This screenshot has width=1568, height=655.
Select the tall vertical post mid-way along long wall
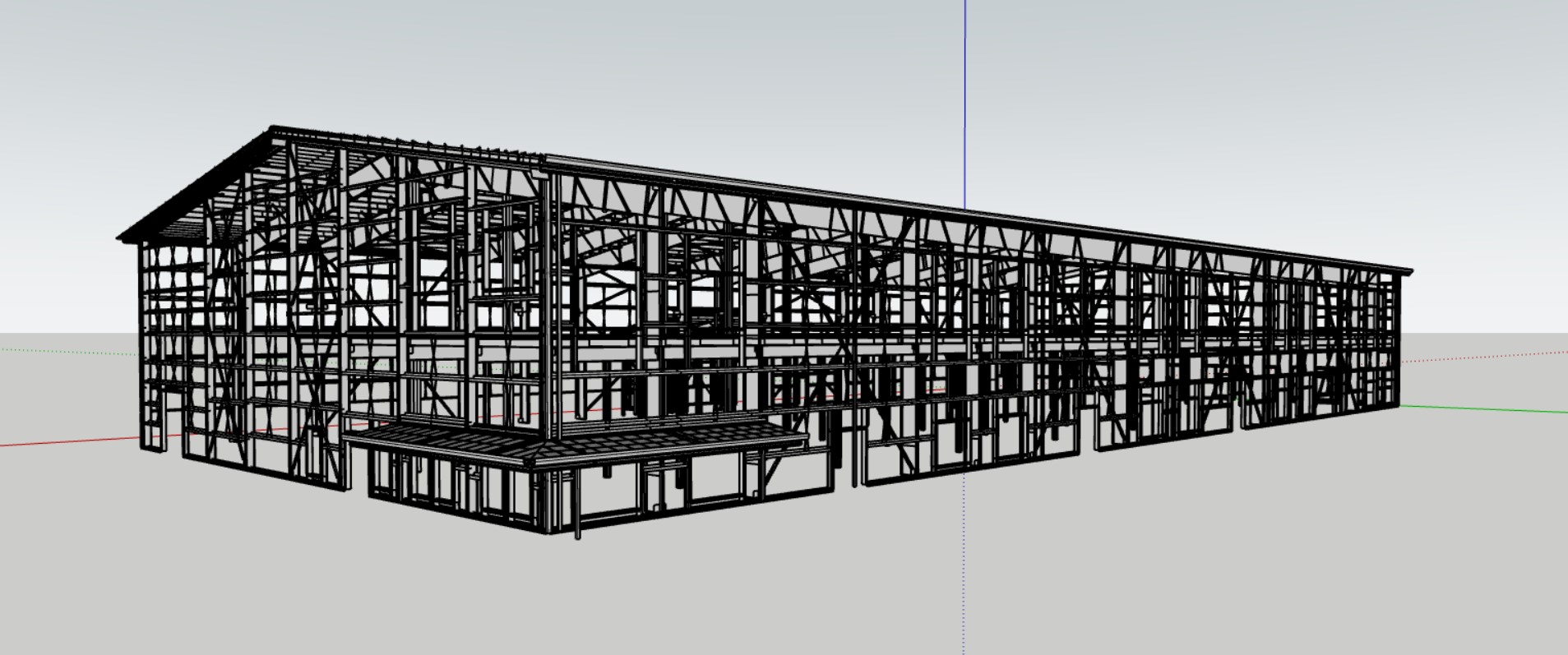(855, 345)
